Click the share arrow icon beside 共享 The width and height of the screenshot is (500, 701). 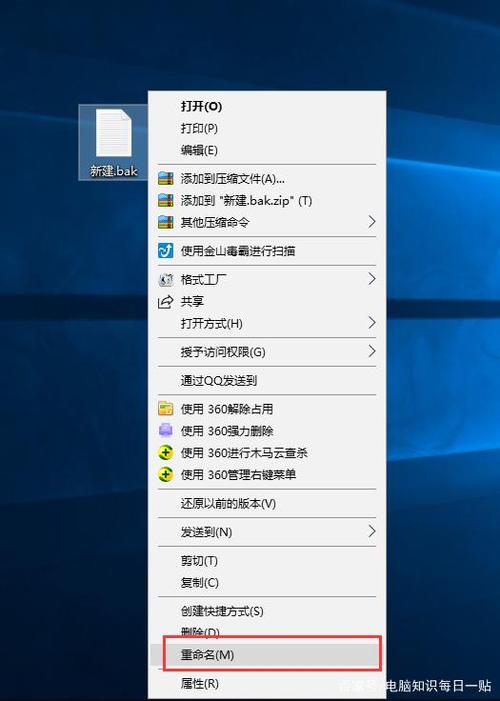click(x=165, y=302)
